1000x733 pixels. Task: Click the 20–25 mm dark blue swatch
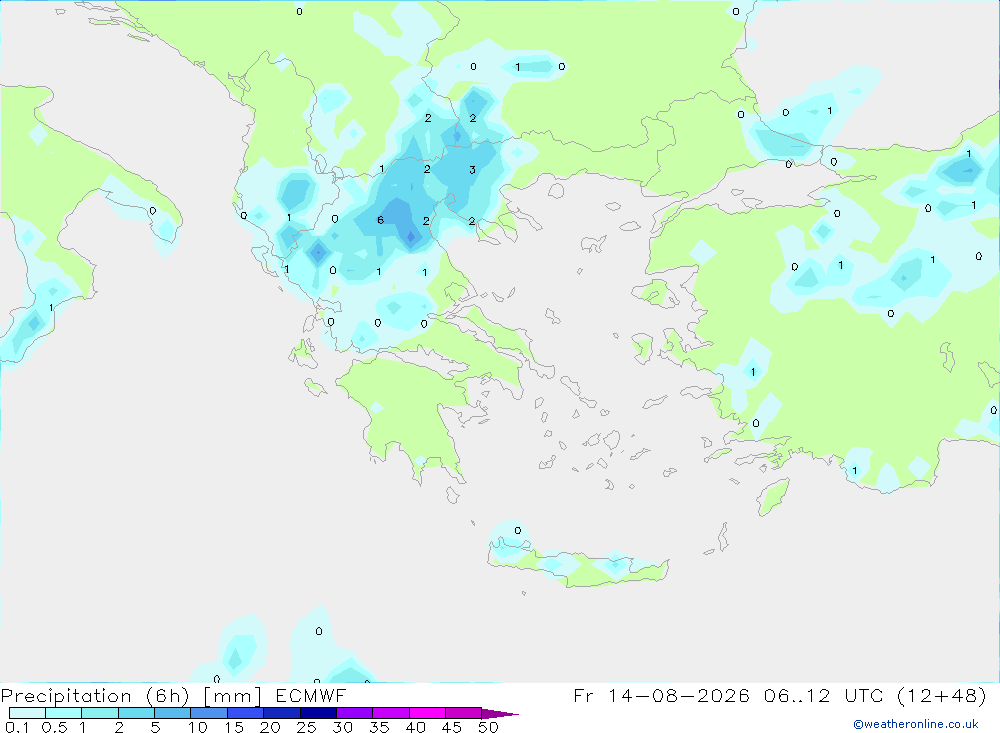coord(282,713)
